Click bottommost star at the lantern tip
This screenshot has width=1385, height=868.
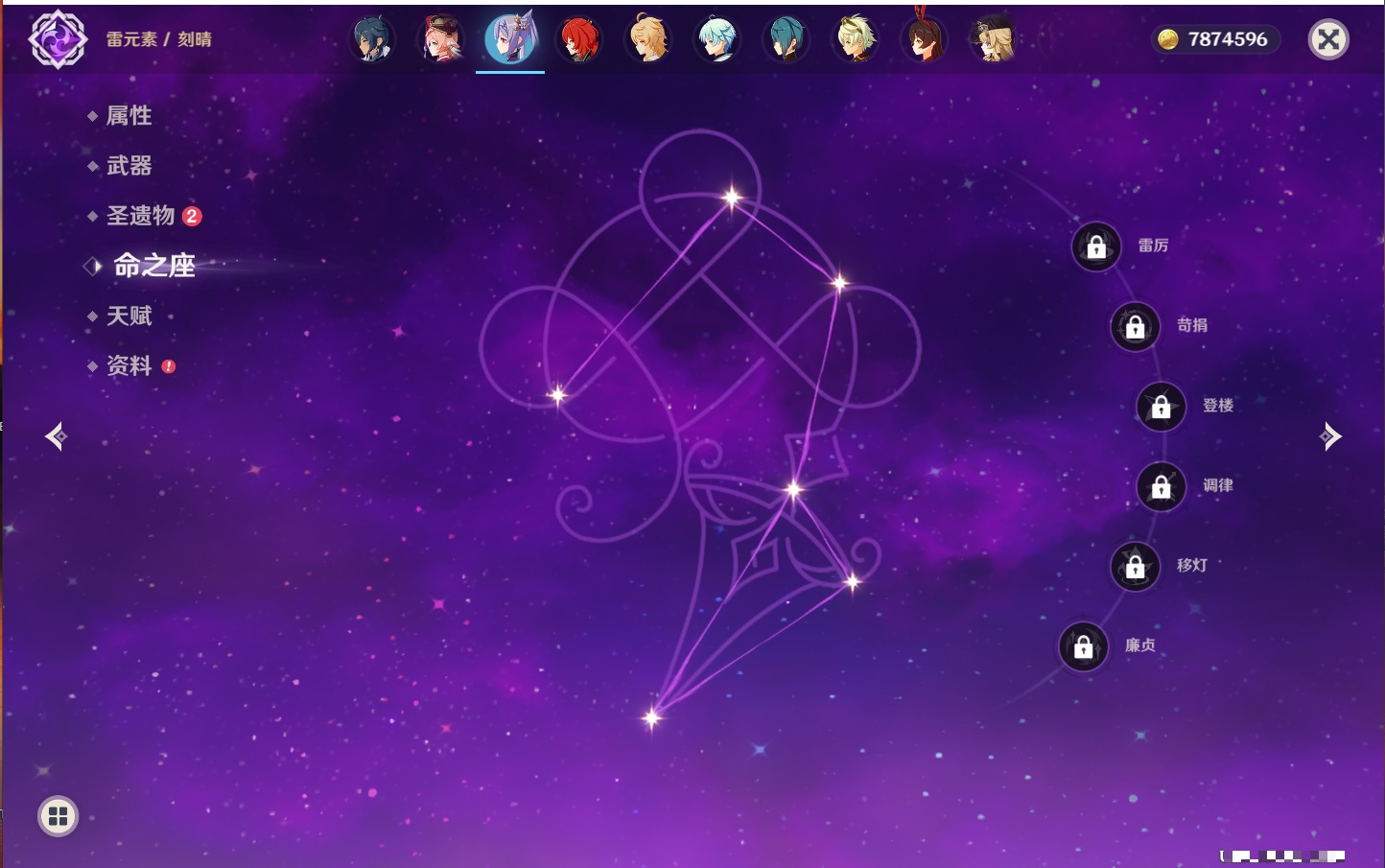pos(652,717)
